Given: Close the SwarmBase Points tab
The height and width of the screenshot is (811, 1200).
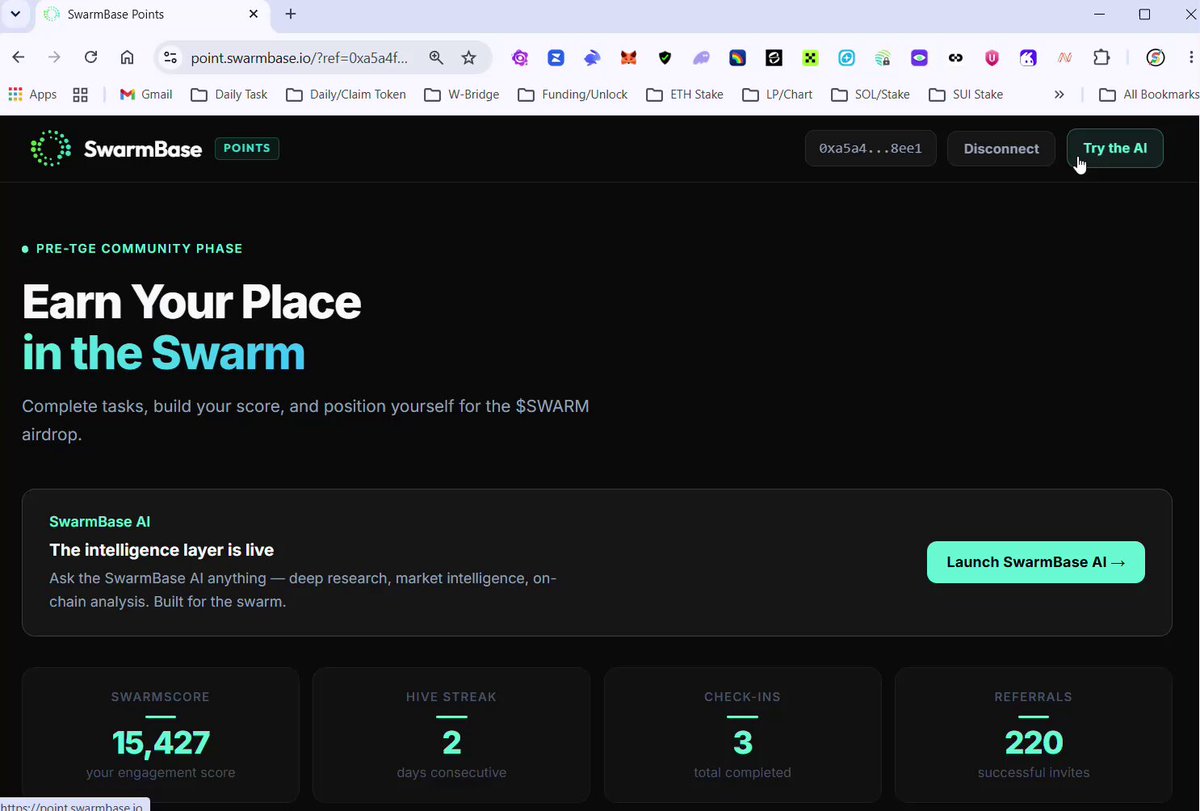Looking at the screenshot, I should [x=254, y=15].
